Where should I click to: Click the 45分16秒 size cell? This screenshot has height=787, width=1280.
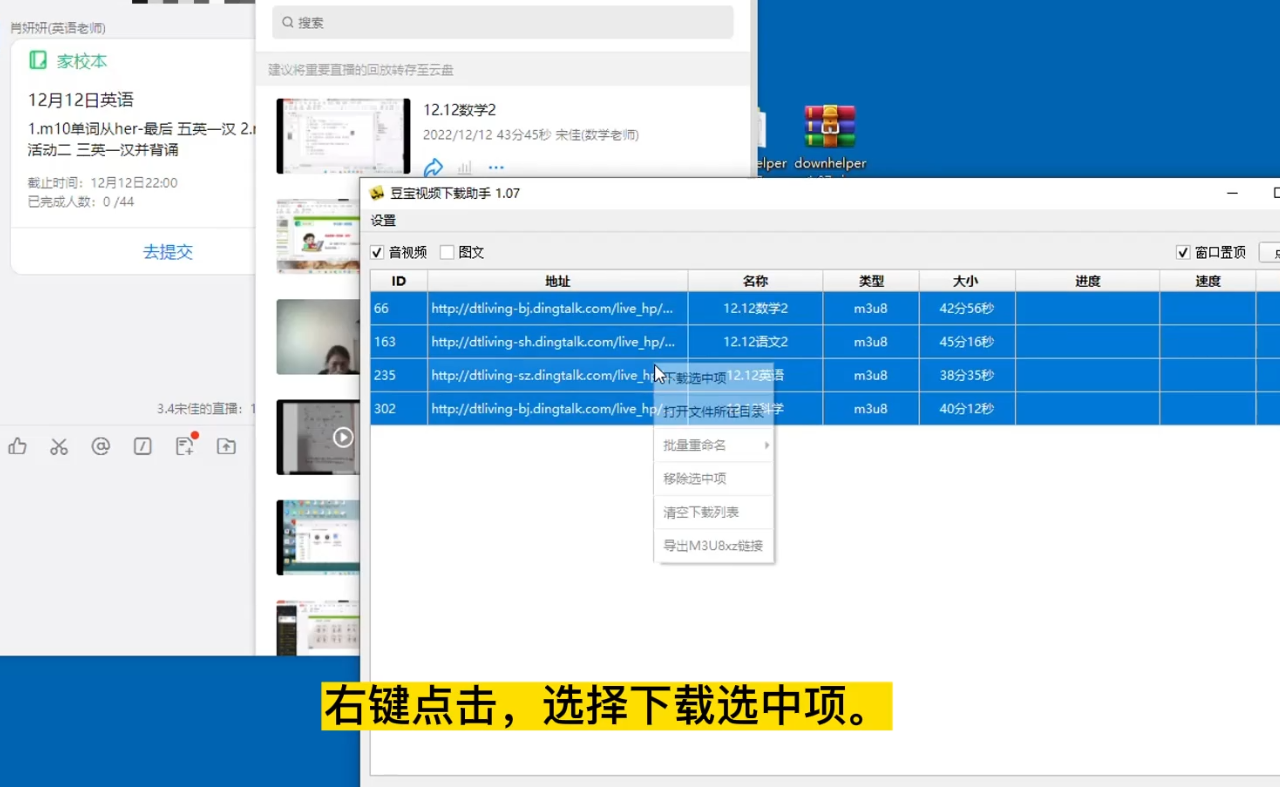click(x=967, y=342)
